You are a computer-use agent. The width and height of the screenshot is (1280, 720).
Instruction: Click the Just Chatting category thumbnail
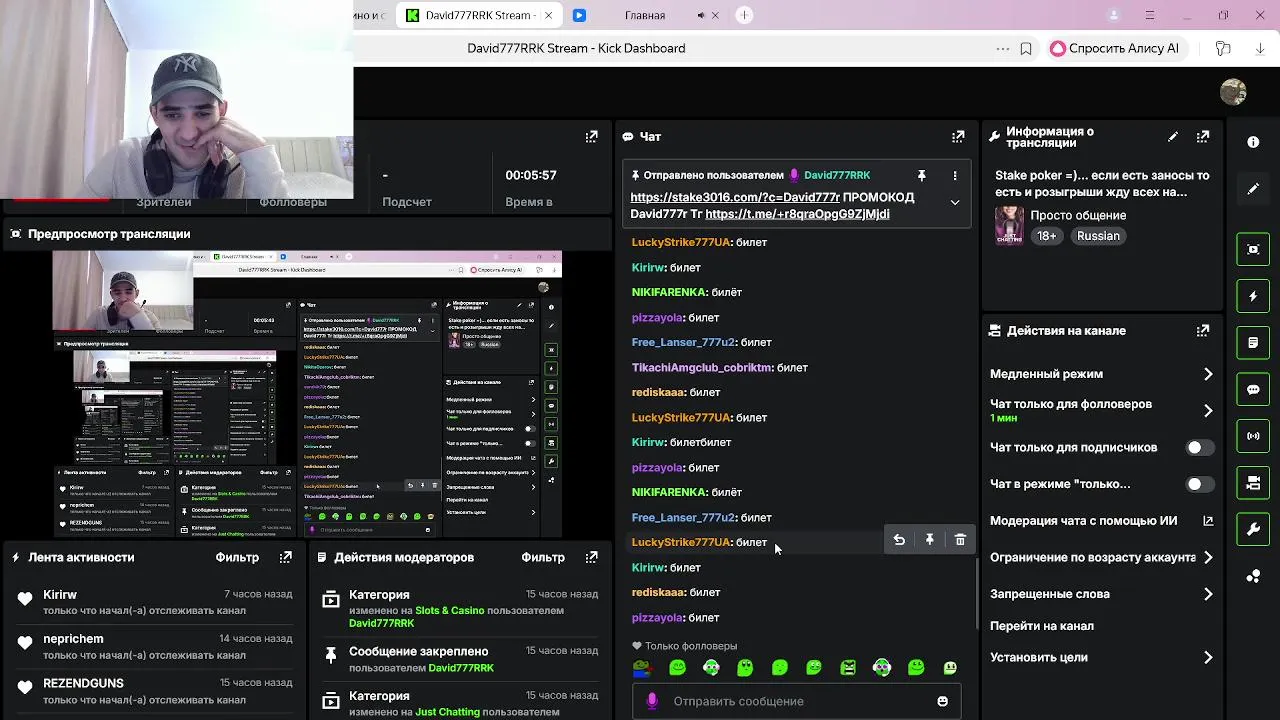(1009, 225)
